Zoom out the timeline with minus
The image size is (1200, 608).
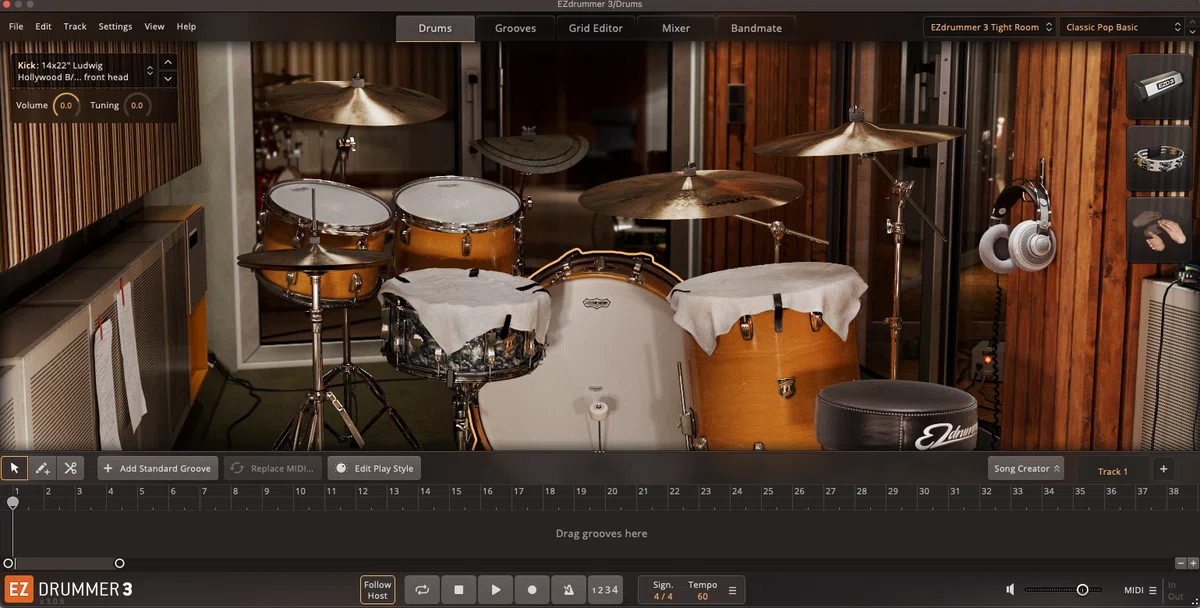click(x=1181, y=563)
